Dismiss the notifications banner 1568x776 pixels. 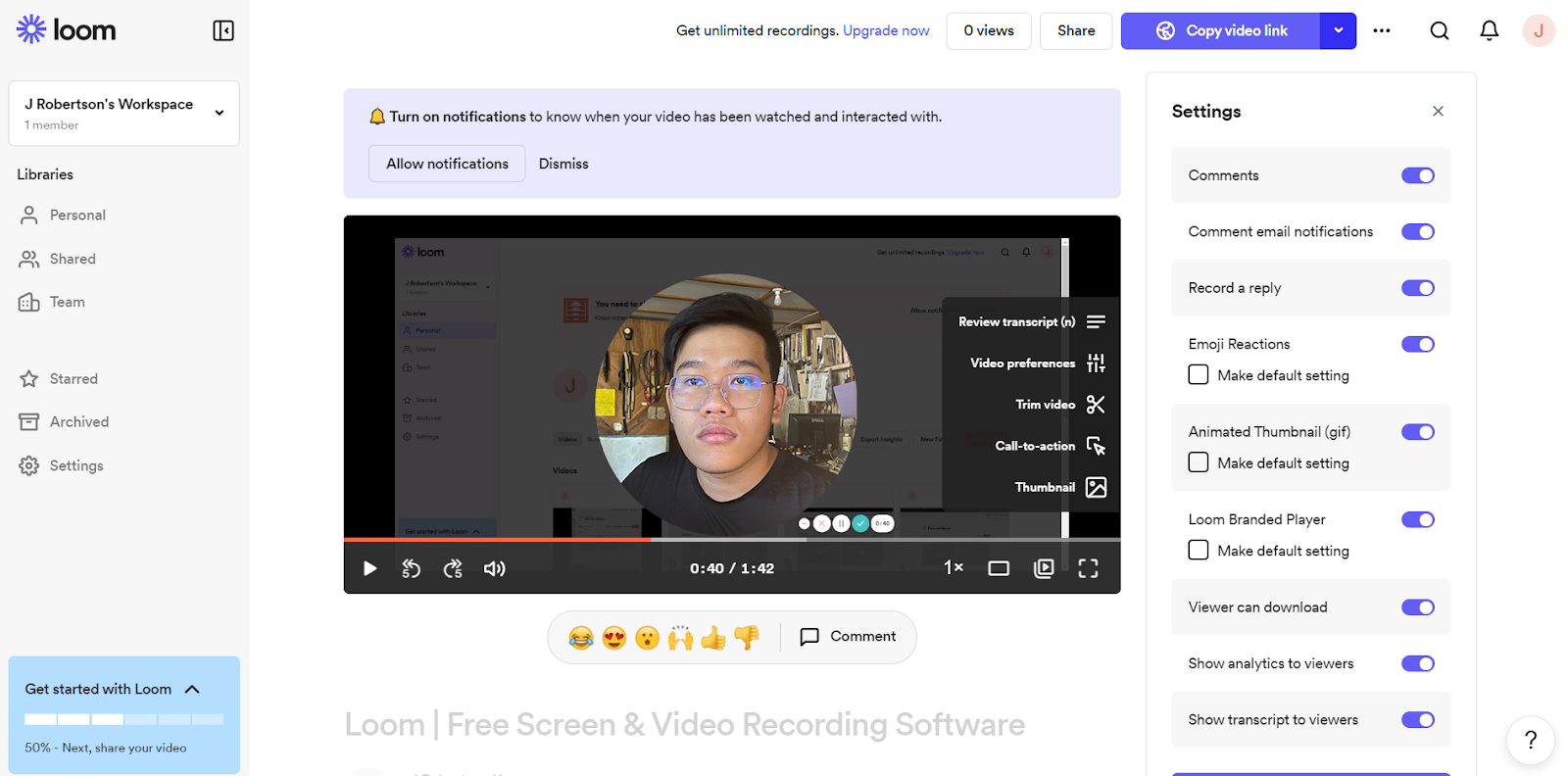coord(563,164)
